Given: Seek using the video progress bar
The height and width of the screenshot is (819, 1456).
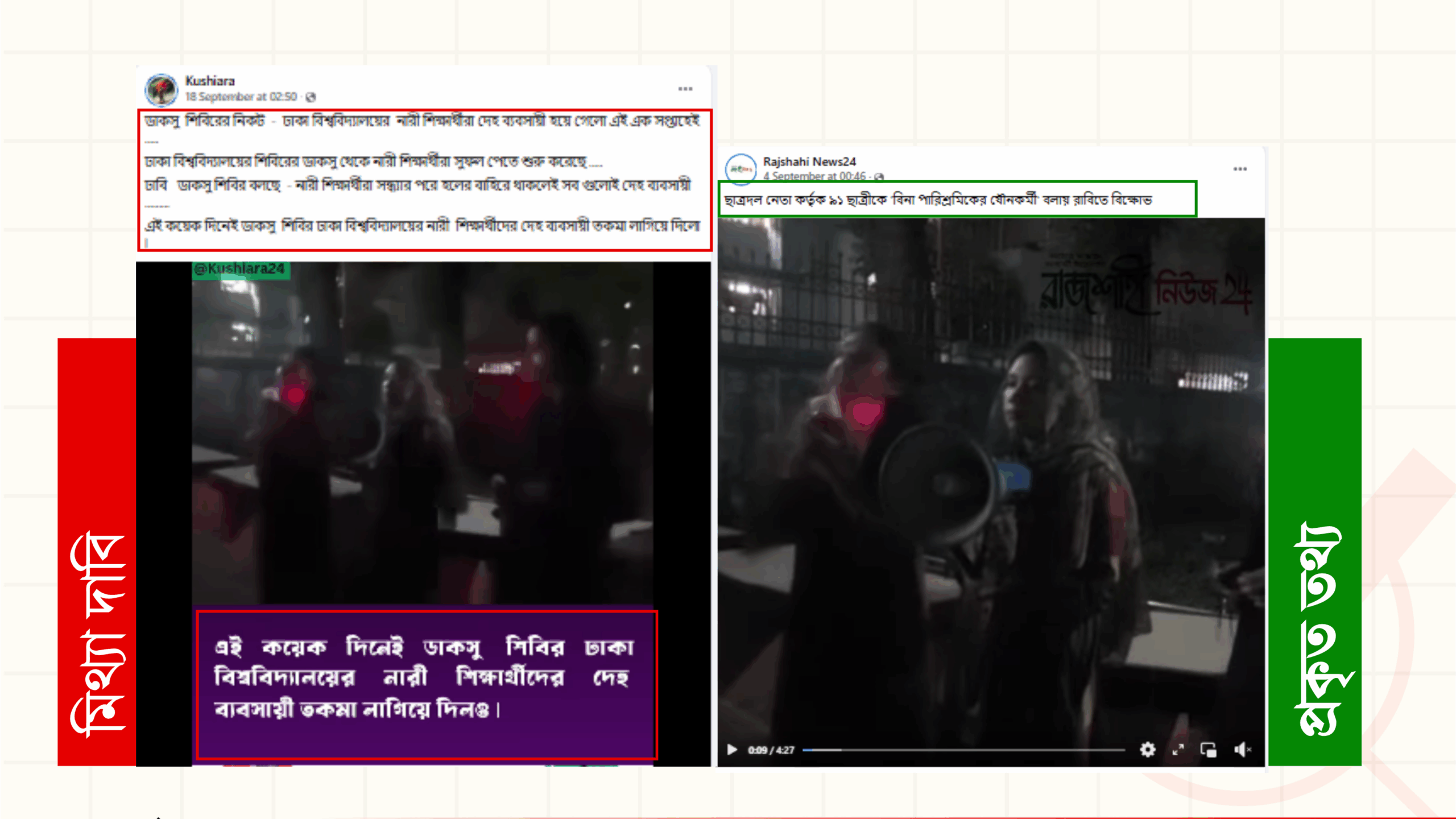Looking at the screenshot, I should (963, 750).
